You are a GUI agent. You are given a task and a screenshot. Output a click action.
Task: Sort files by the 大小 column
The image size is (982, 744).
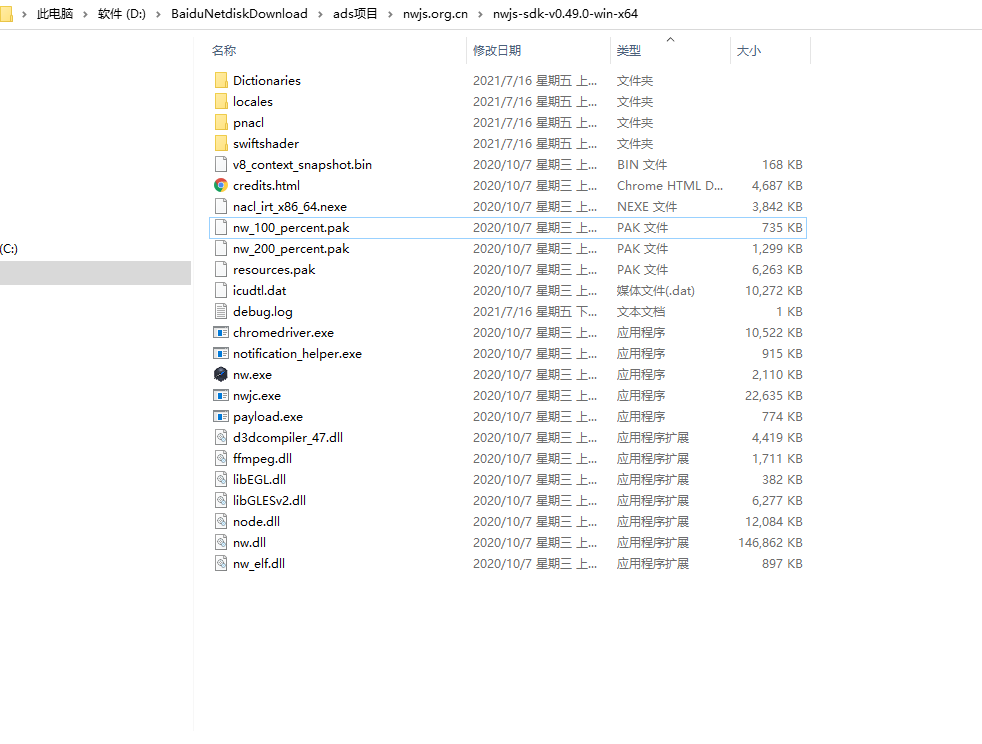point(748,49)
